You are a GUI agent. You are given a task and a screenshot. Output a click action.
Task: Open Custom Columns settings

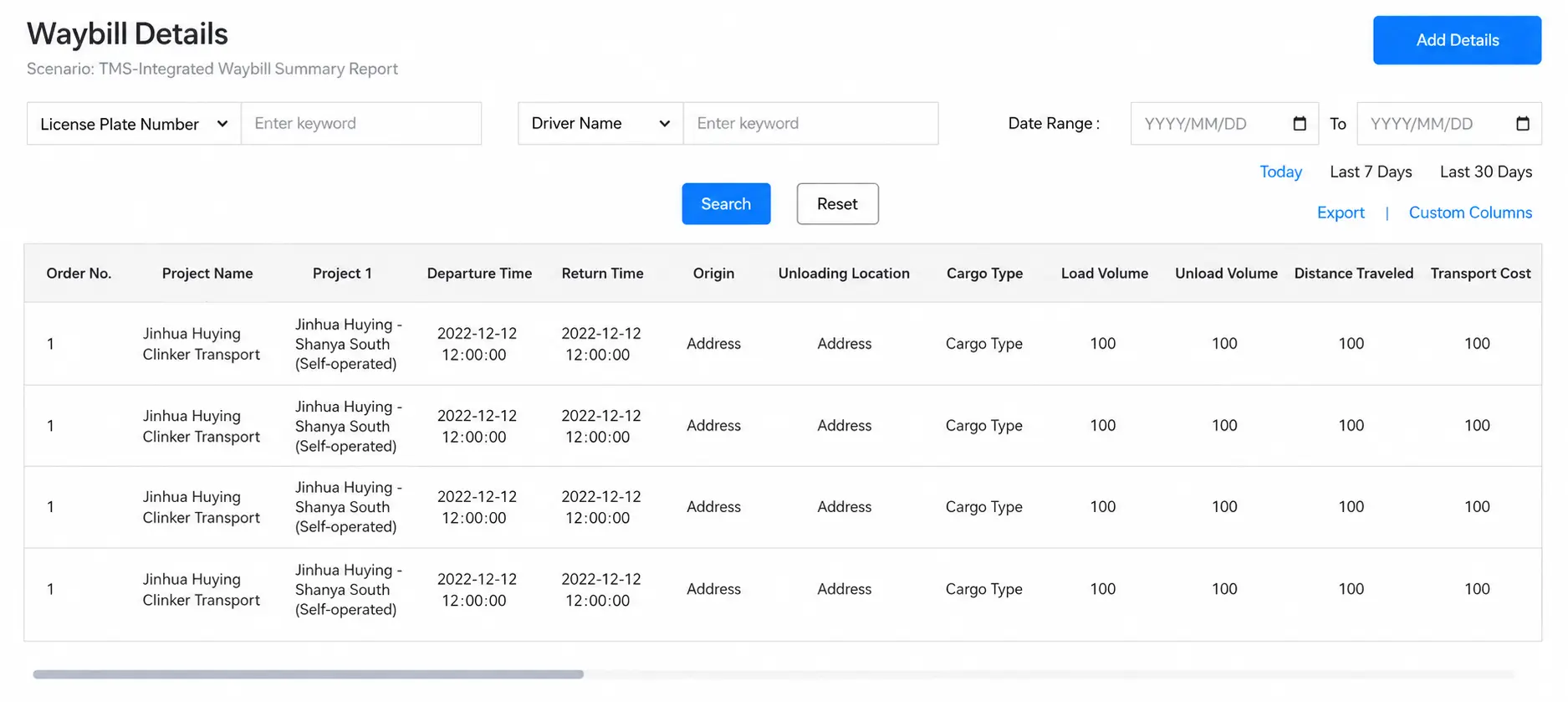1470,213
